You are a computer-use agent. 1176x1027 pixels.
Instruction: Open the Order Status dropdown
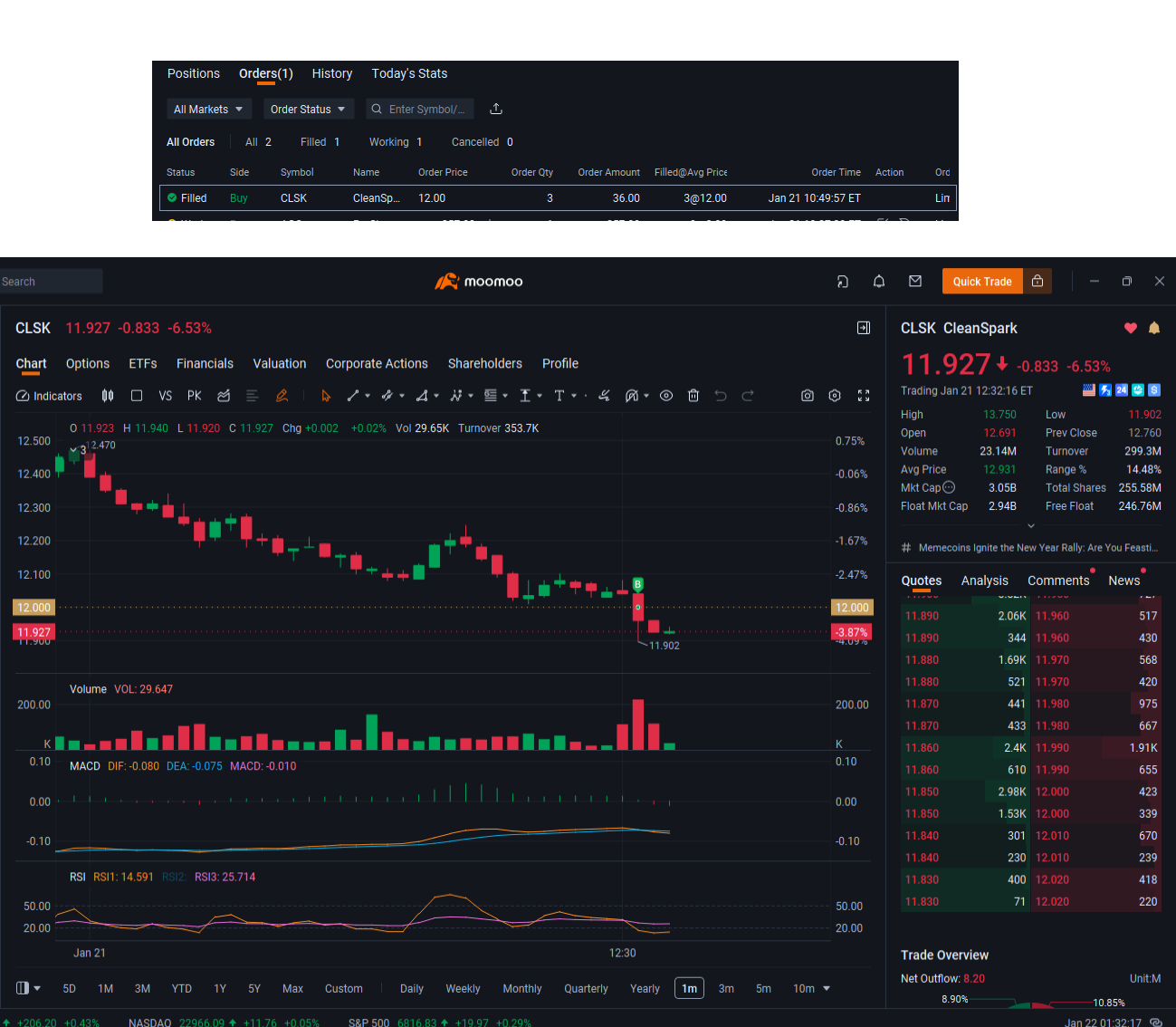click(x=309, y=109)
